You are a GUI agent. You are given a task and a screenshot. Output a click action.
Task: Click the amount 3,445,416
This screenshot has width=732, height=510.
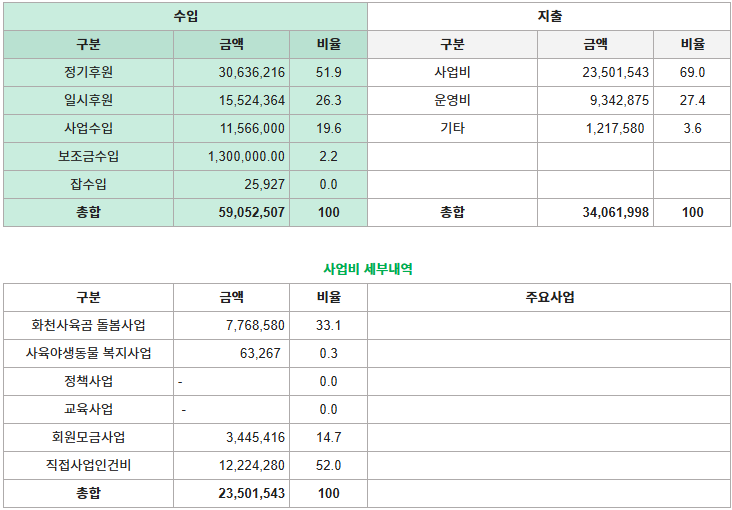[x=255, y=438]
